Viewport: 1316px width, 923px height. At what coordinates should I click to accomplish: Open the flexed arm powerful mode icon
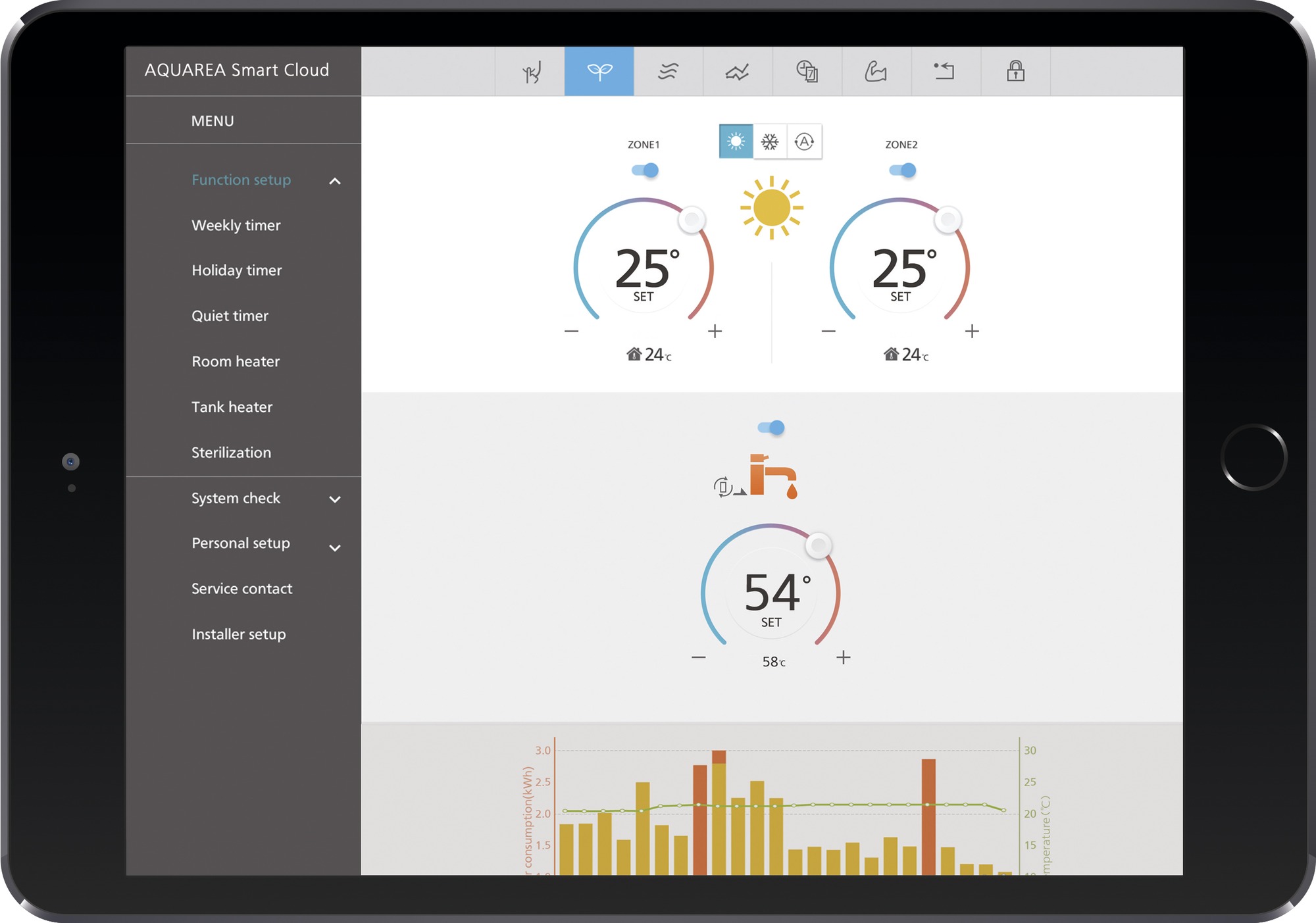click(876, 71)
